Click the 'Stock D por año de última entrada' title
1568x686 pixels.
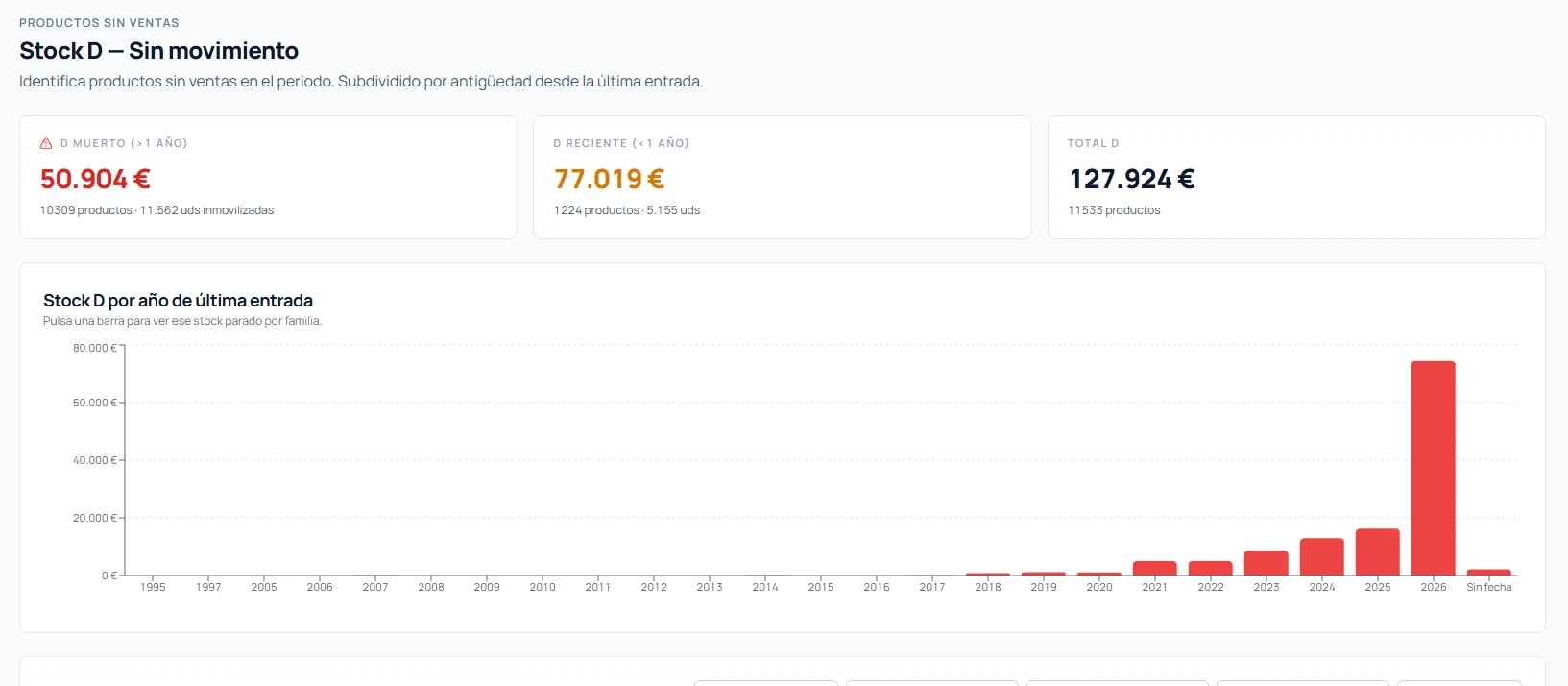coord(178,301)
